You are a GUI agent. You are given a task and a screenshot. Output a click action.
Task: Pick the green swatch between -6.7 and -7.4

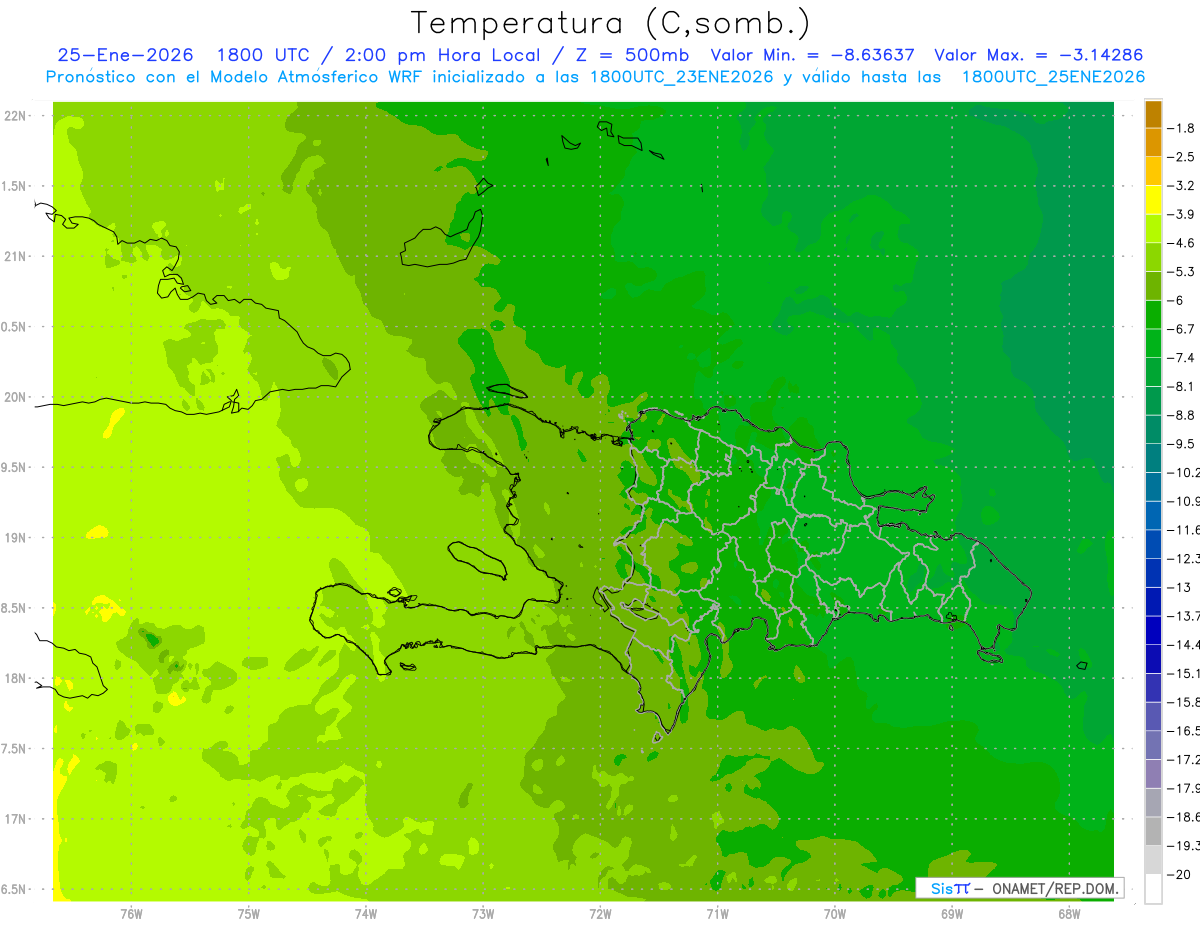tap(1153, 343)
